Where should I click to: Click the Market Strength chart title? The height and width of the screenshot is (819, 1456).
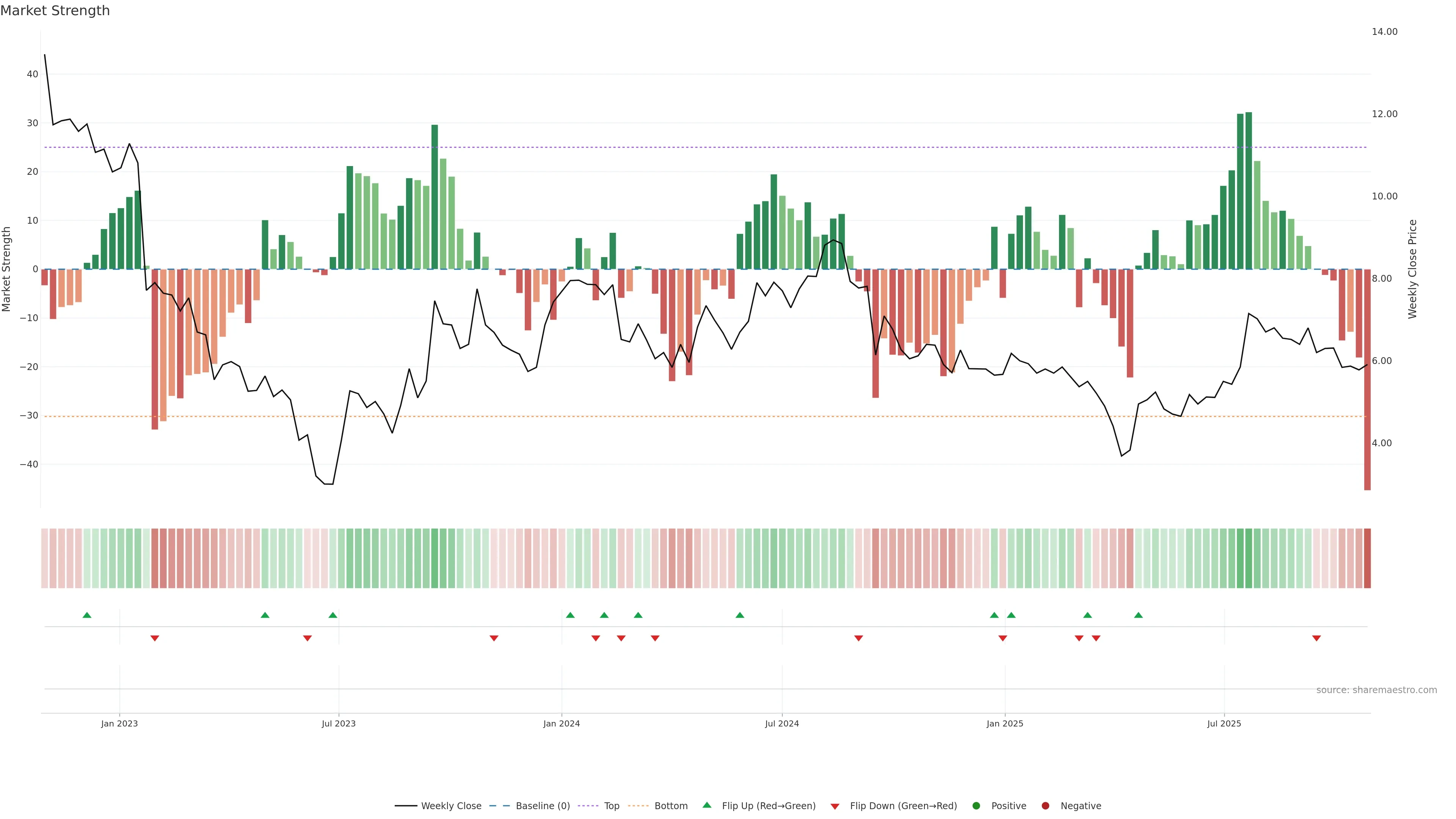click(x=55, y=11)
